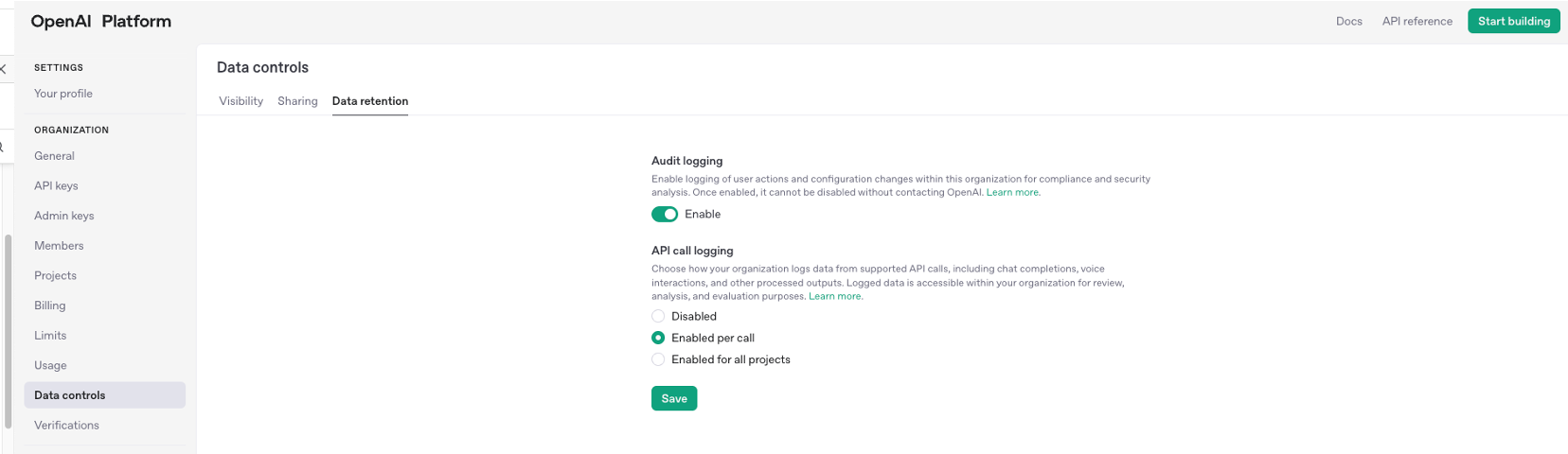Click Learn more under Audit logging

click(x=1013, y=193)
